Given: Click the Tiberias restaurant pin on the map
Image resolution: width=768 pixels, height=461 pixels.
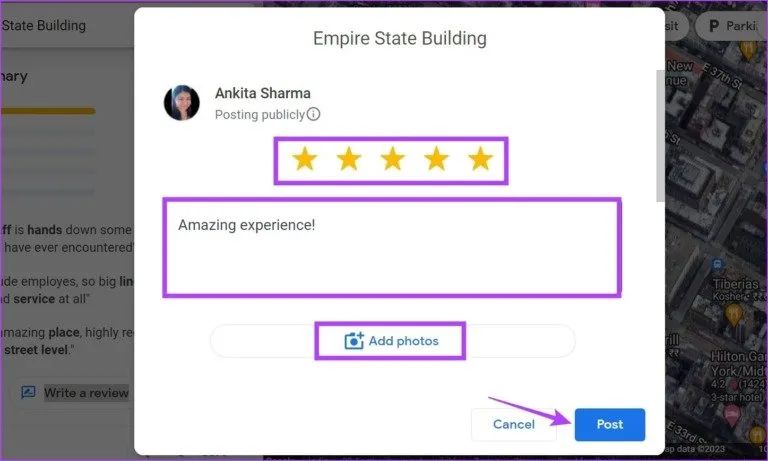Looking at the screenshot, I should [733, 315].
